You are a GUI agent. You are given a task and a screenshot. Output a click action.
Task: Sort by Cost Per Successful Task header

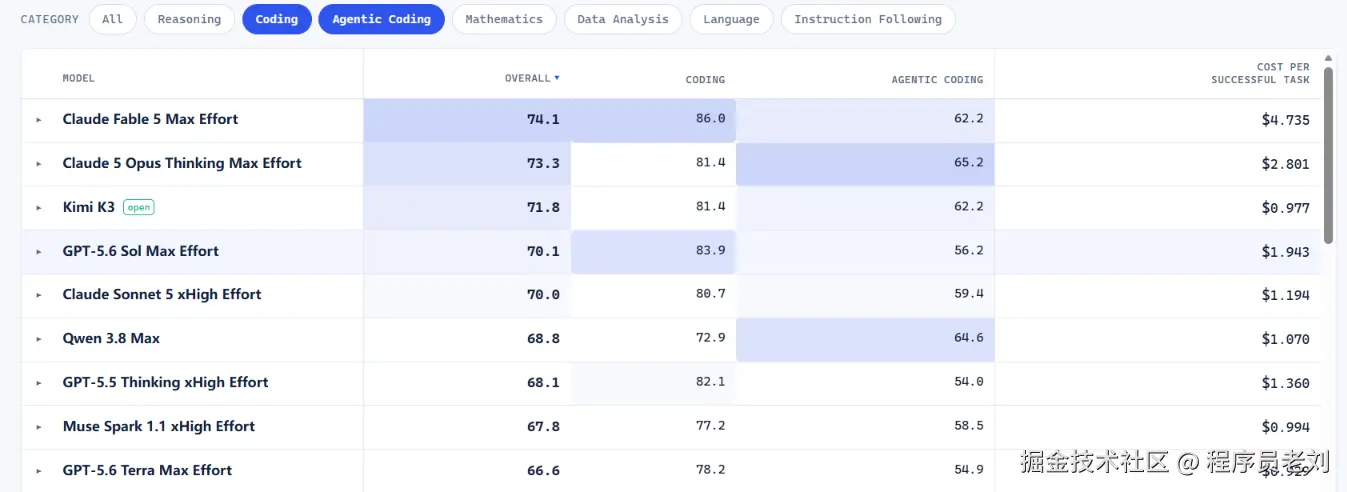[x=1260, y=73]
